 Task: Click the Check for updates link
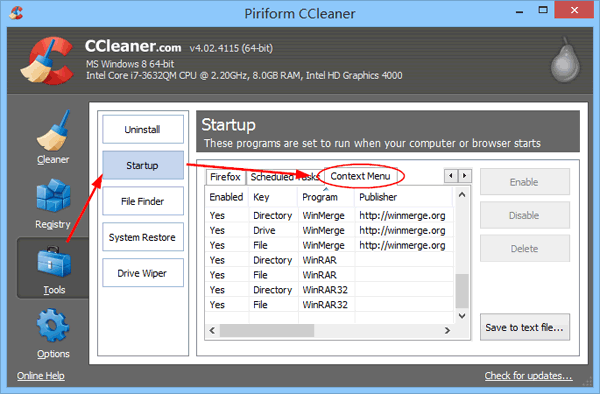(528, 376)
